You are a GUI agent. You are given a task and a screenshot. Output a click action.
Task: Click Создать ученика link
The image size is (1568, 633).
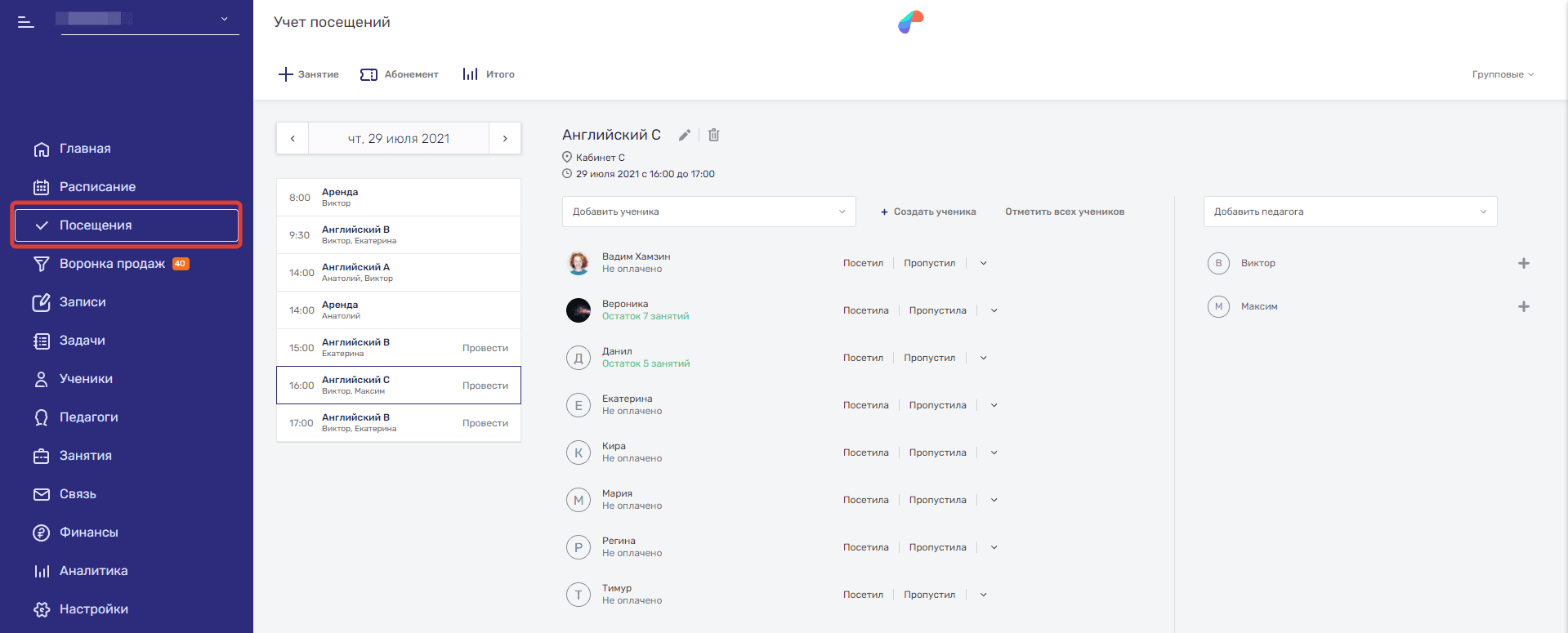point(928,212)
